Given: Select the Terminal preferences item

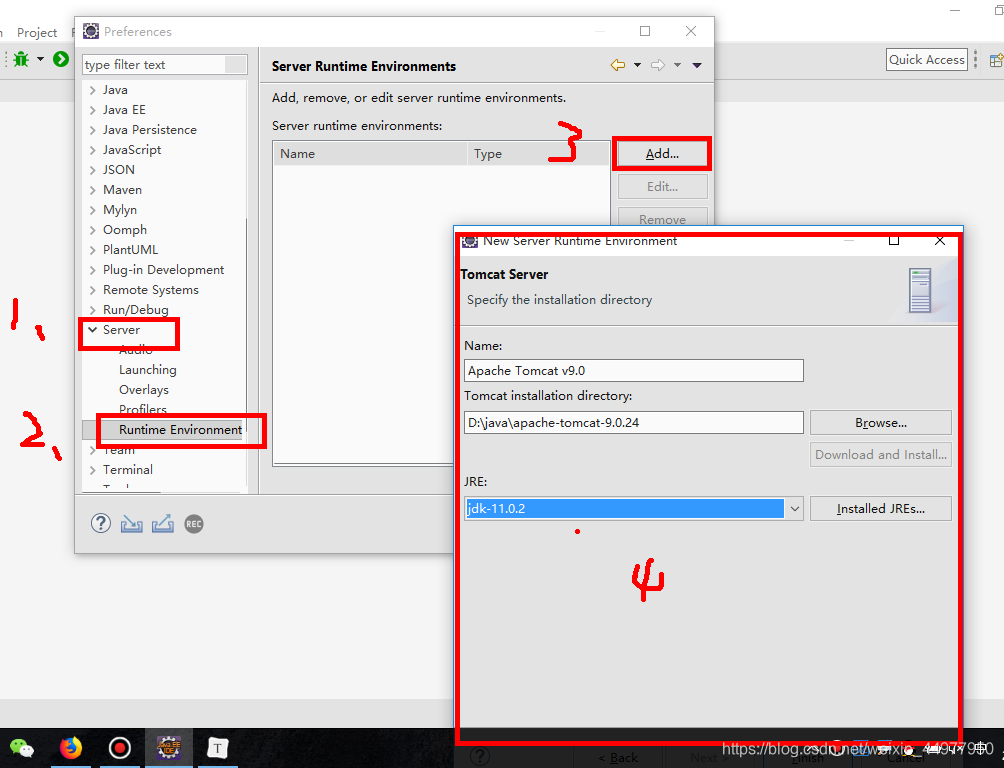Looking at the screenshot, I should tap(128, 470).
